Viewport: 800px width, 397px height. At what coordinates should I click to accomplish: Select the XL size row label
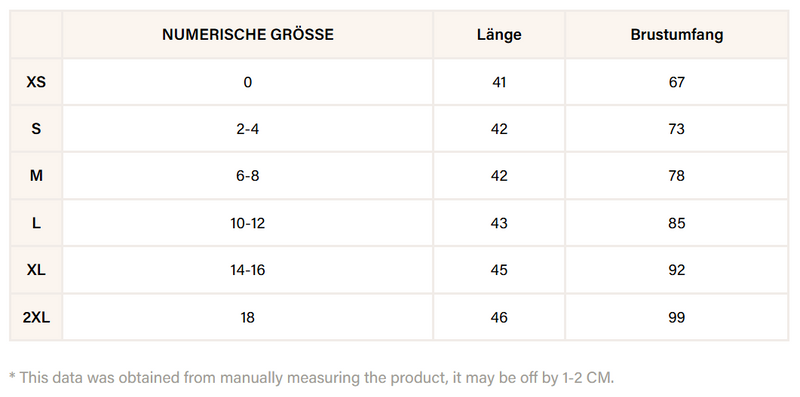point(36,270)
